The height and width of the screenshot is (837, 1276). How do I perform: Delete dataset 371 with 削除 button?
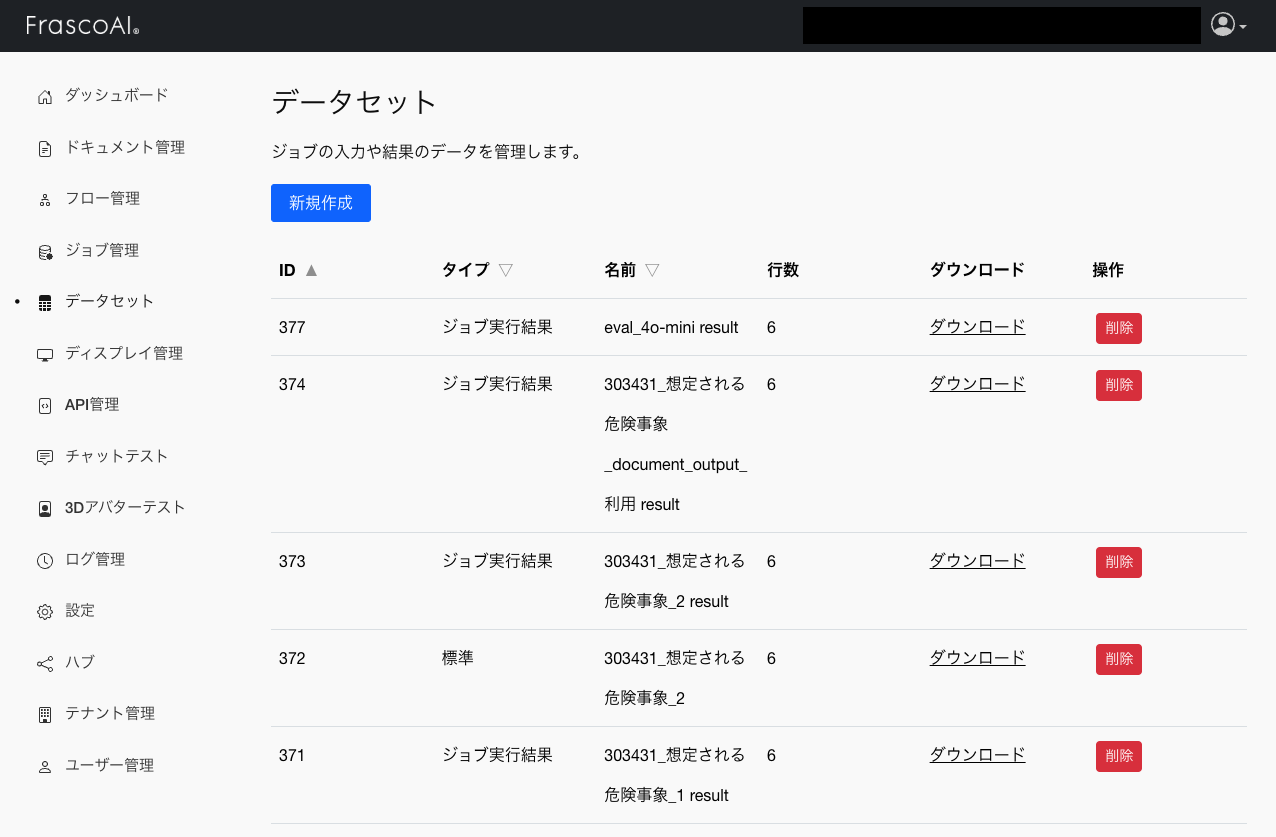coord(1119,756)
